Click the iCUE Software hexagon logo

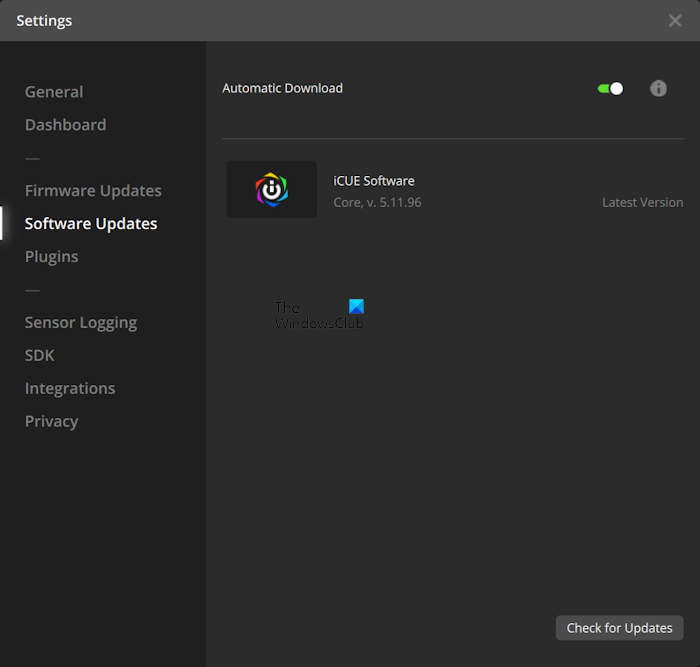pyautogui.click(x=271, y=190)
